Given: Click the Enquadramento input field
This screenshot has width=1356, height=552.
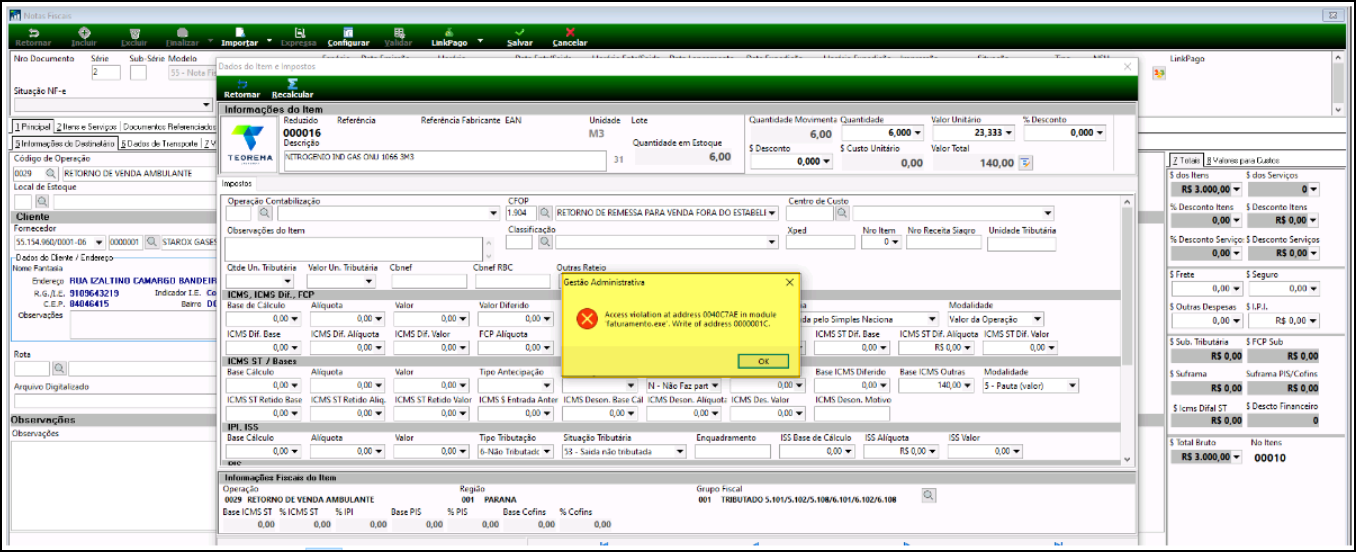Looking at the screenshot, I should click(x=733, y=452).
